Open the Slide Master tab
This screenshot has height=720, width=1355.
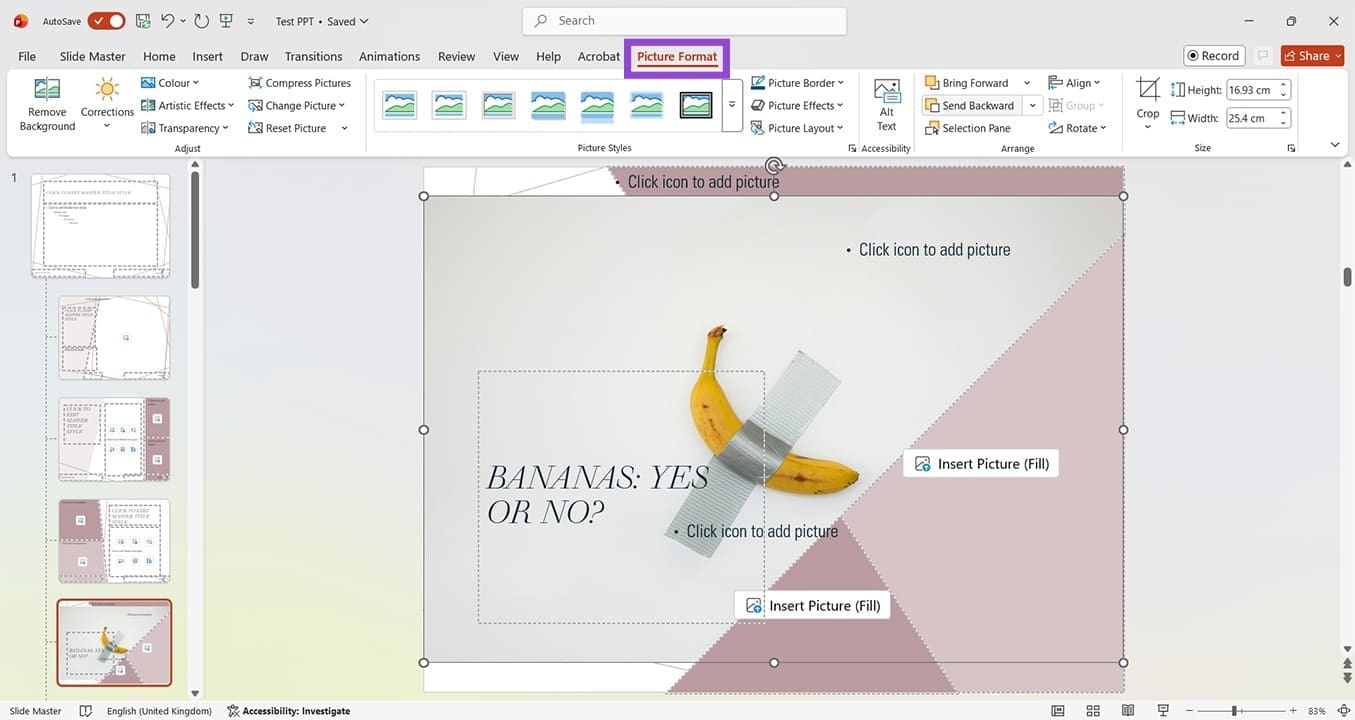coord(92,56)
